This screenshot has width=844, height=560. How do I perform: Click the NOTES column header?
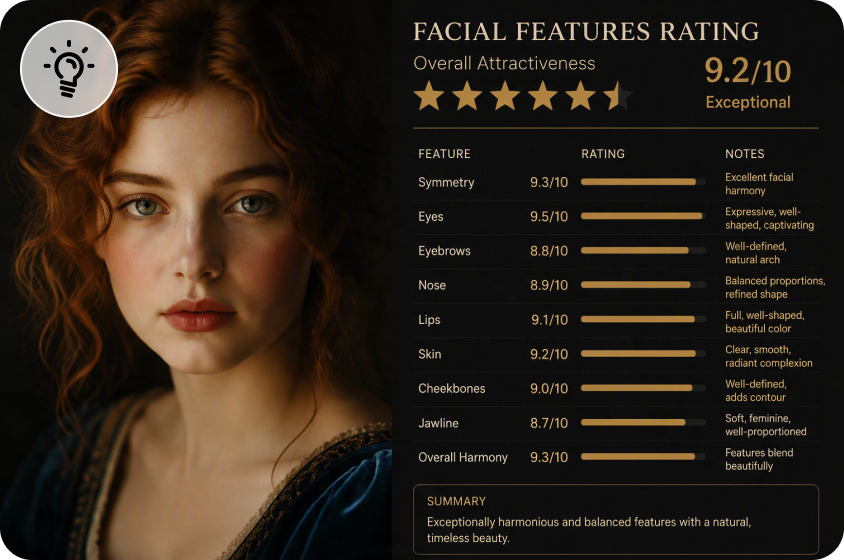click(744, 154)
